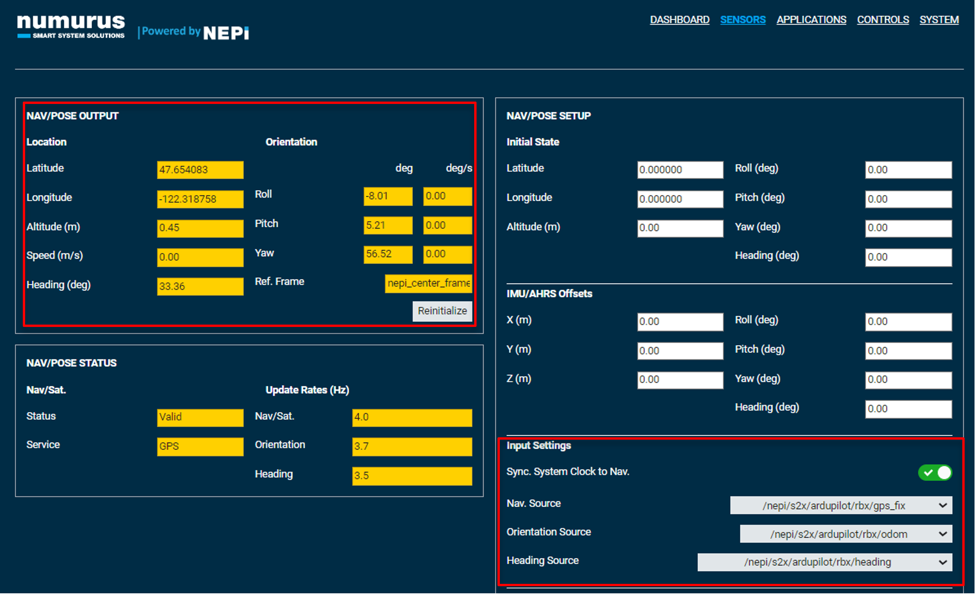Go to the CONTROLS page
Viewport: 976px width, 594px height.
point(883,19)
